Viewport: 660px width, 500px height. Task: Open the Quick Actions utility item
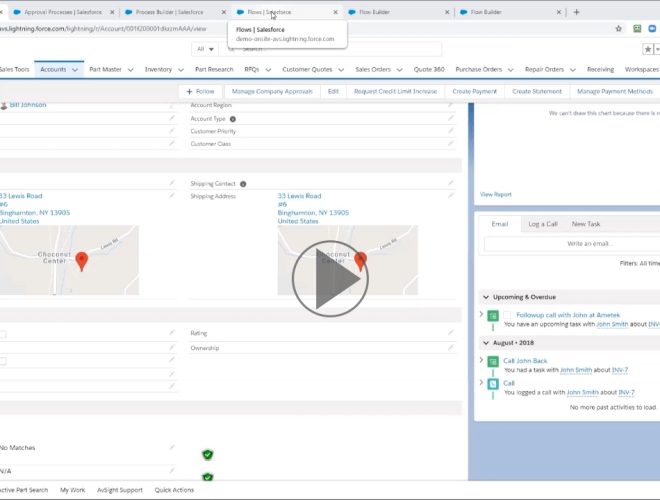click(174, 490)
